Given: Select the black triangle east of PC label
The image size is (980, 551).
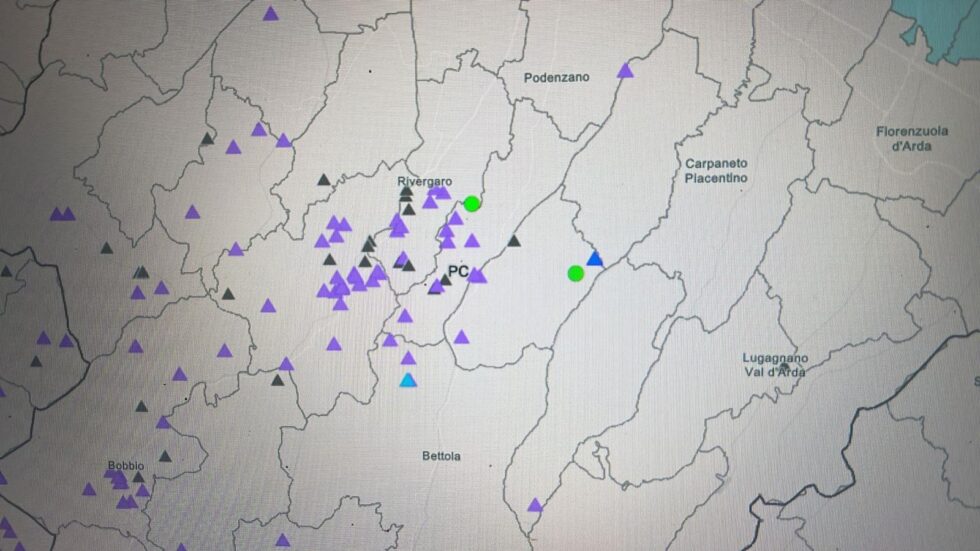Looking at the screenshot, I should [x=514, y=240].
